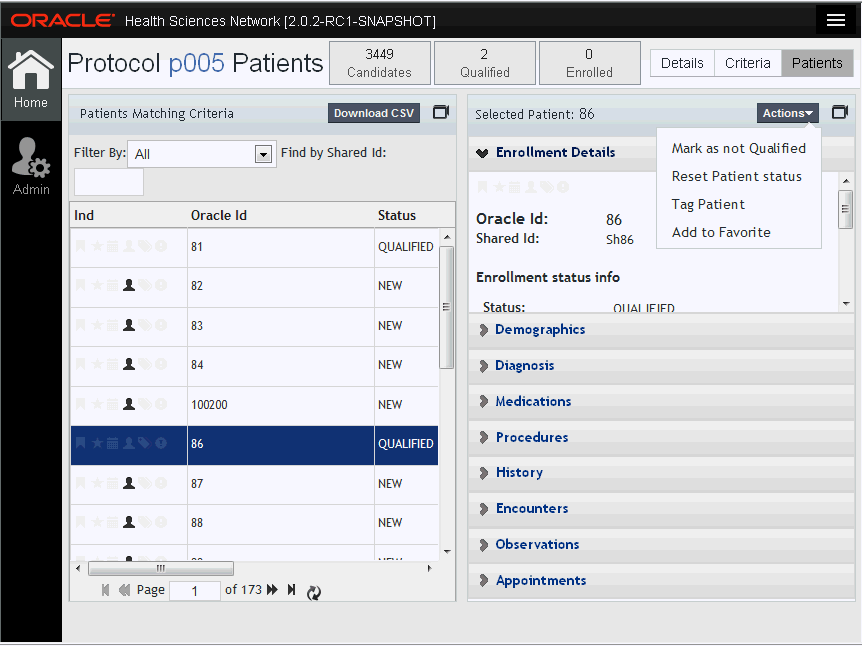This screenshot has width=862, height=646.
Task: Click the Find by Shared Id input
Action: (x=109, y=182)
